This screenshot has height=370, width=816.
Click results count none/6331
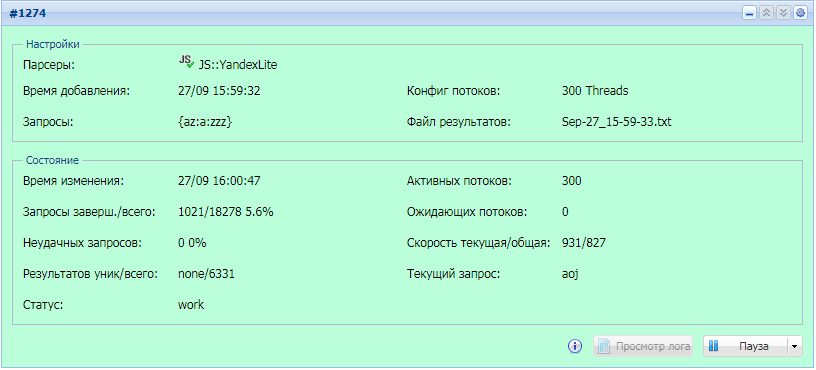pyautogui.click(x=206, y=274)
